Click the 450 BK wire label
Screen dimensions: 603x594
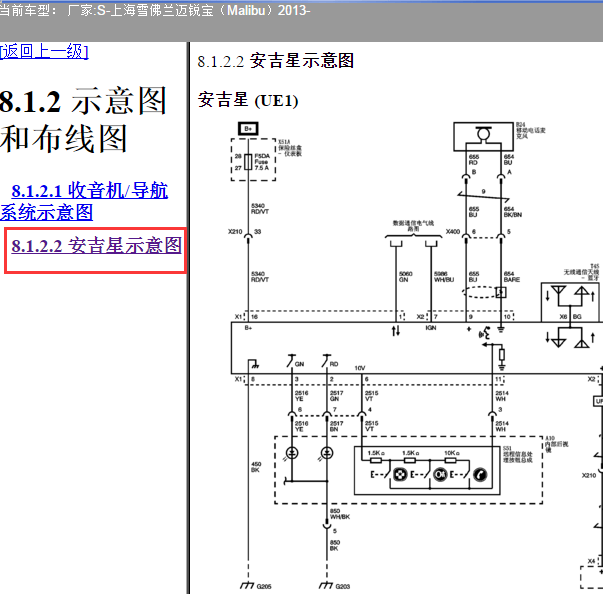256,467
